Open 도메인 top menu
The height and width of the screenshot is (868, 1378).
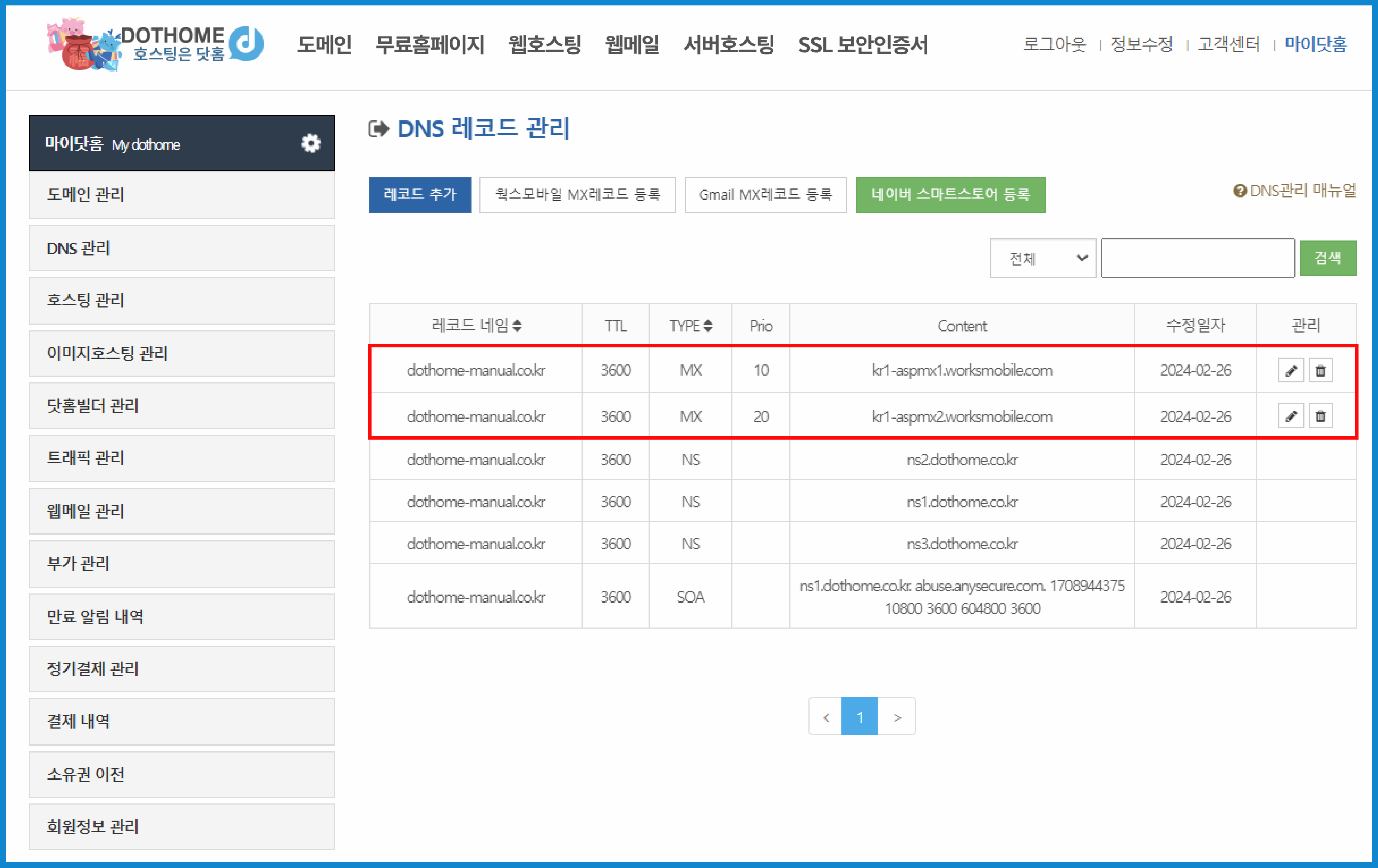coord(324,45)
